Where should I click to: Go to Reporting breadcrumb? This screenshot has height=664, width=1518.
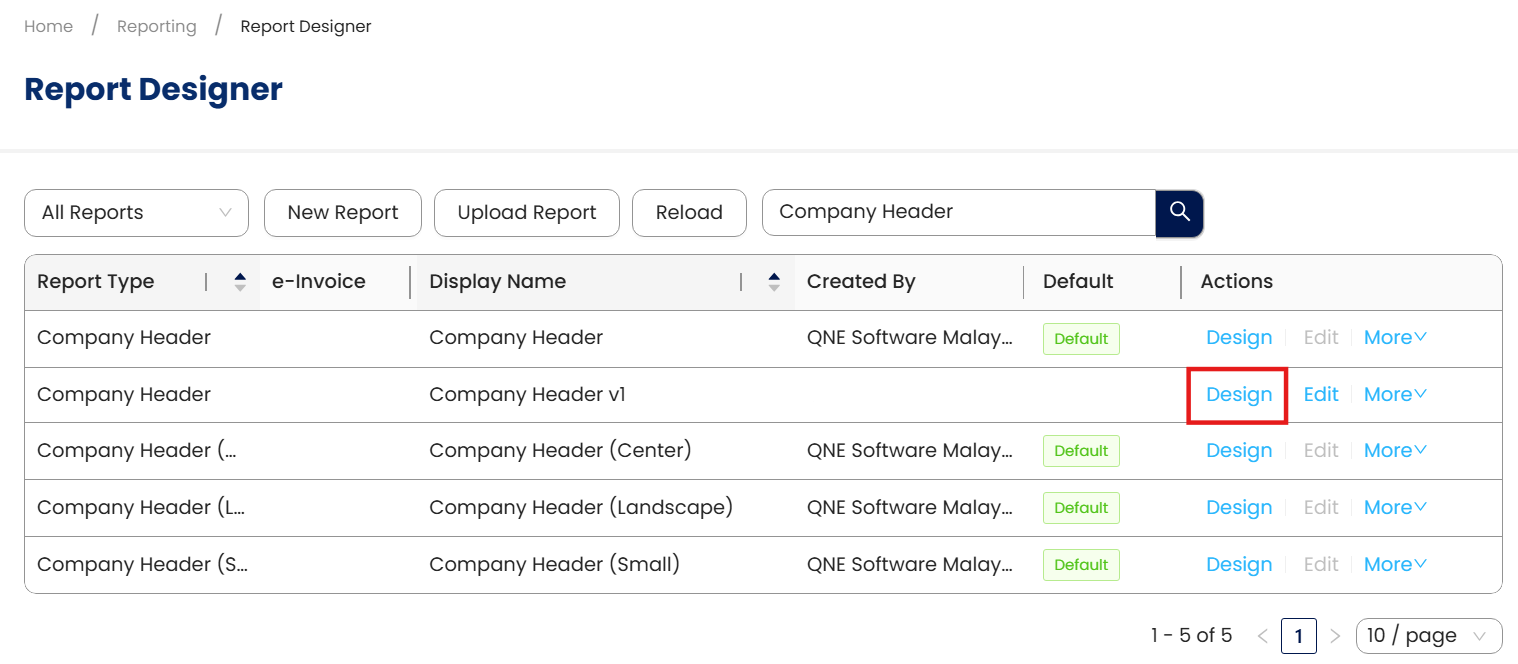[x=157, y=27]
